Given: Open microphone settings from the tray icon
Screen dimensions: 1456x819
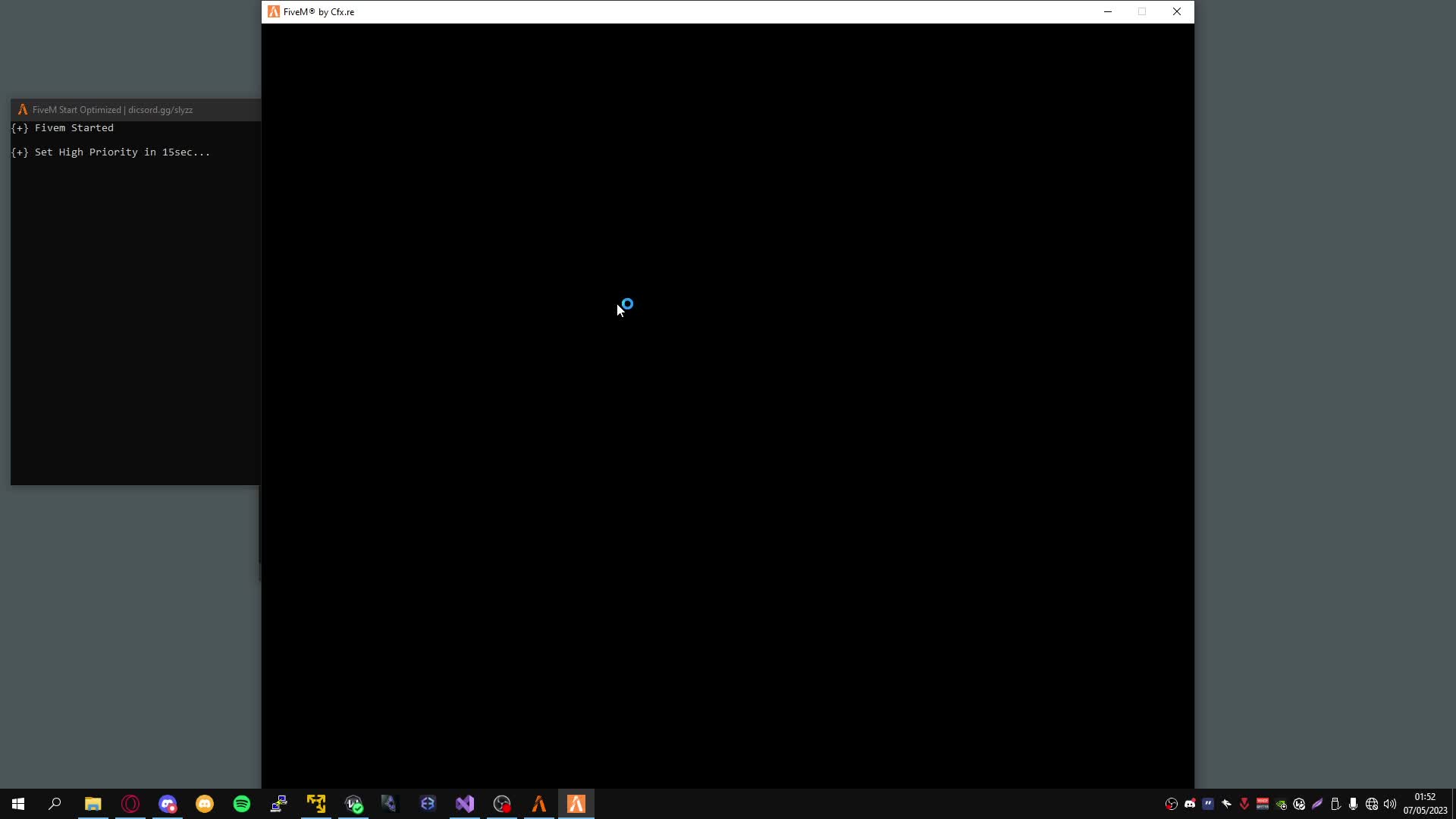Looking at the screenshot, I should point(1353,804).
